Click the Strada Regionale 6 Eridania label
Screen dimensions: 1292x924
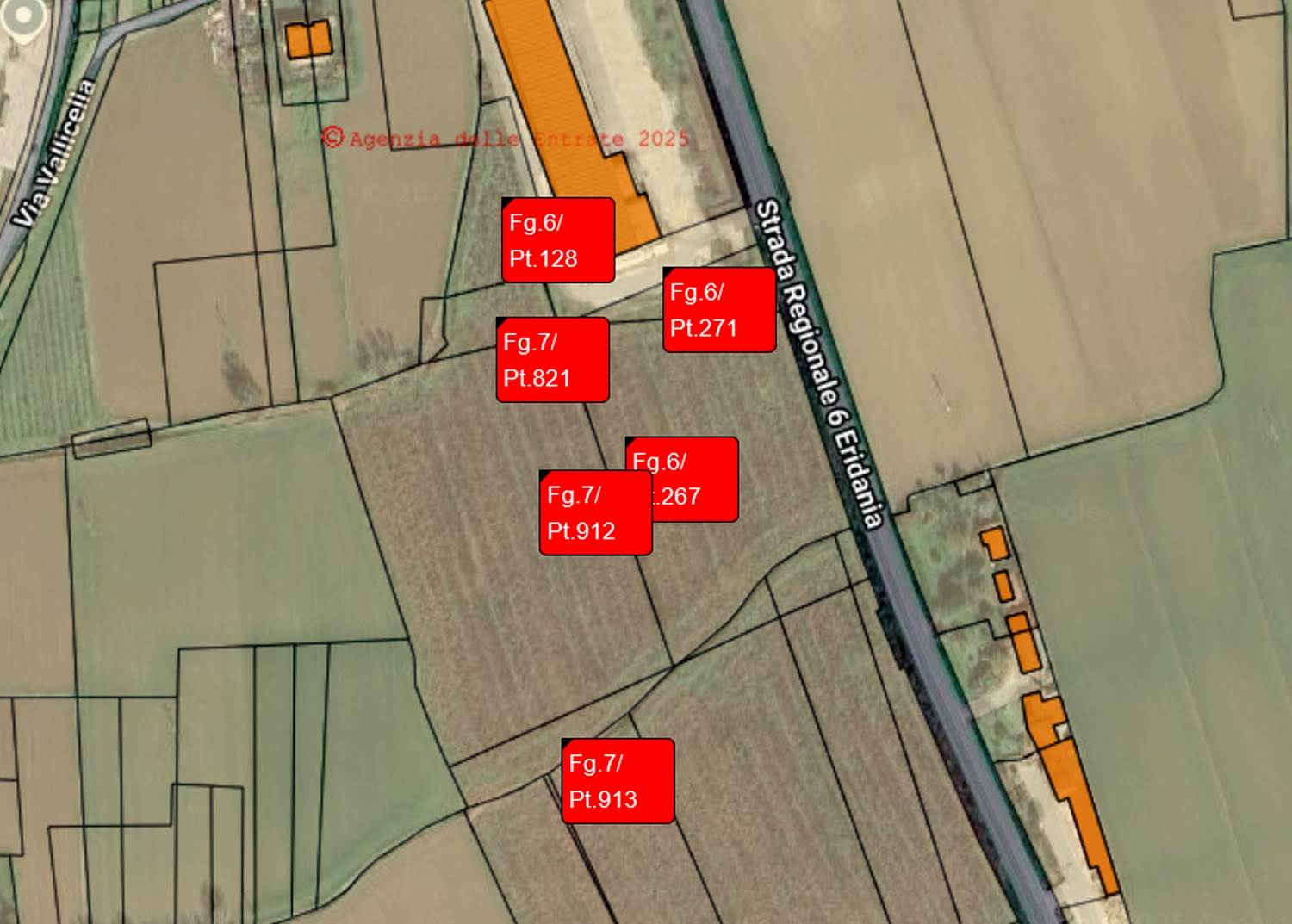819,363
